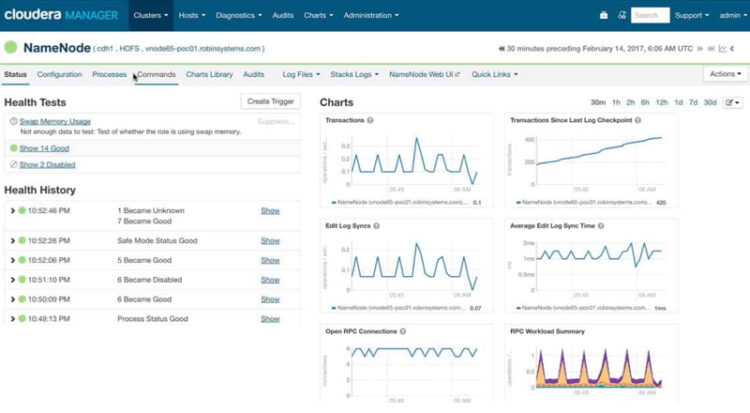
Task: Expand the 10:48:13 PM health history entry
Action: tap(12, 319)
